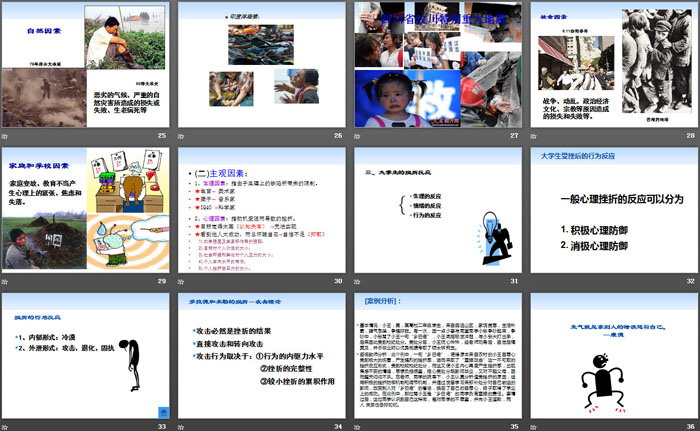
Task: Click slide number label 35
Action: [x=514, y=427]
